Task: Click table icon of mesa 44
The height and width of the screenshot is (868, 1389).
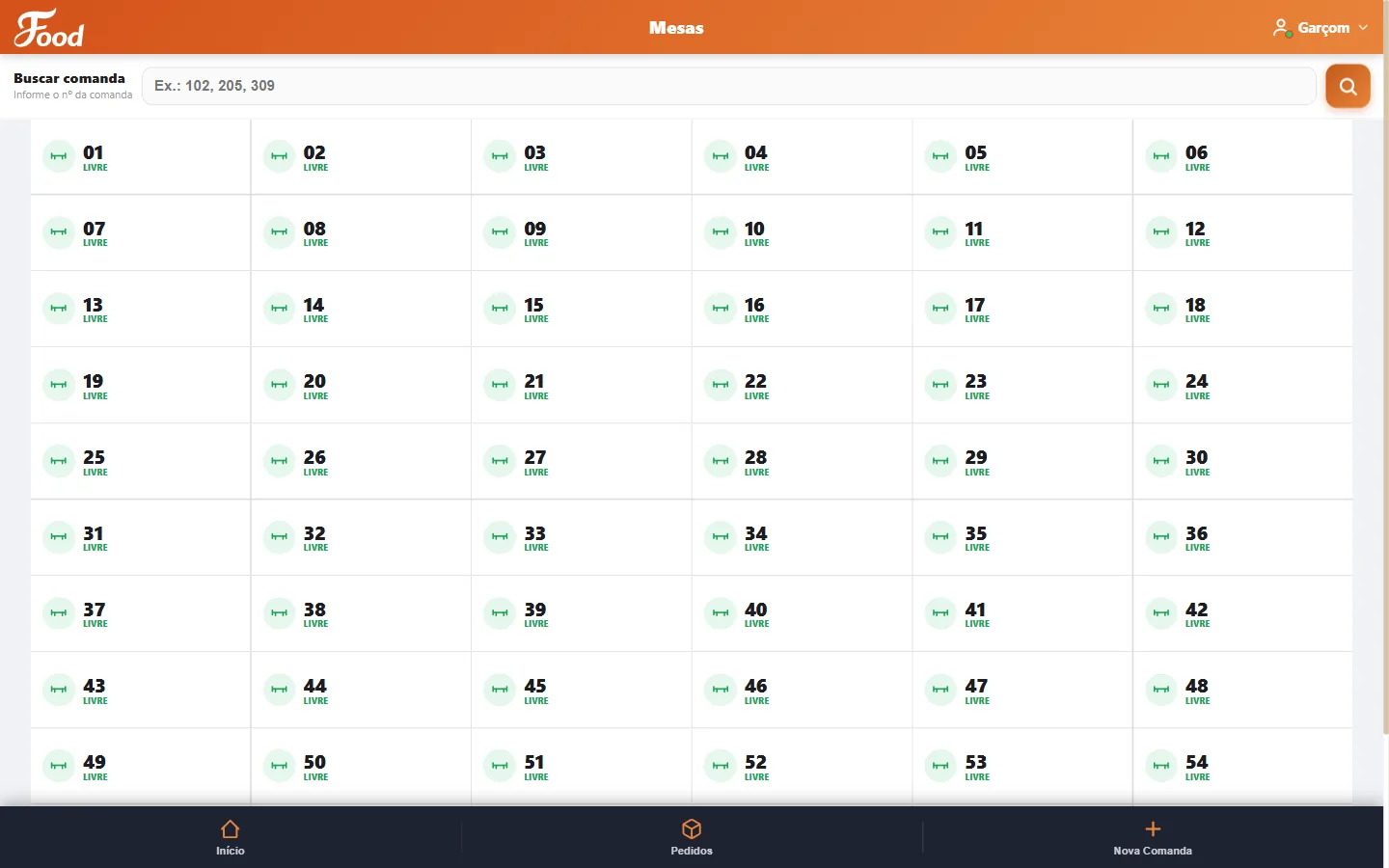Action: [280, 690]
